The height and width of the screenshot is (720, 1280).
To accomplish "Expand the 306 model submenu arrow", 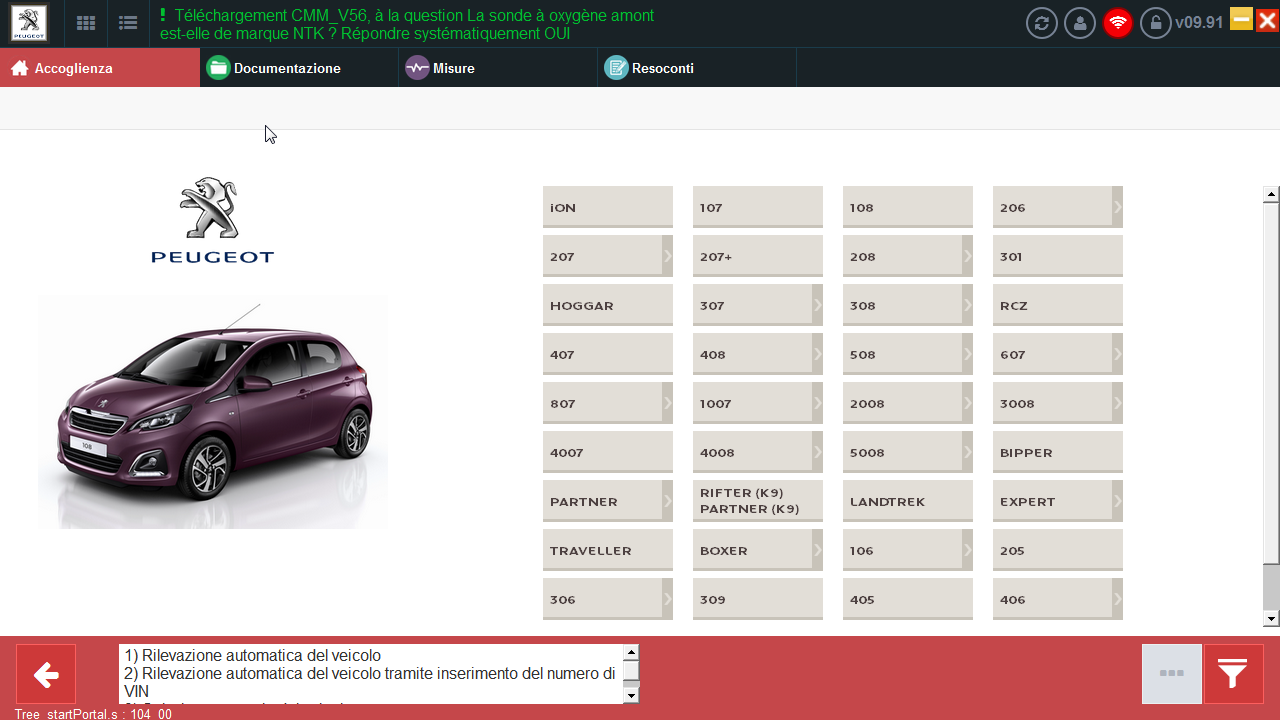I will click(667, 599).
